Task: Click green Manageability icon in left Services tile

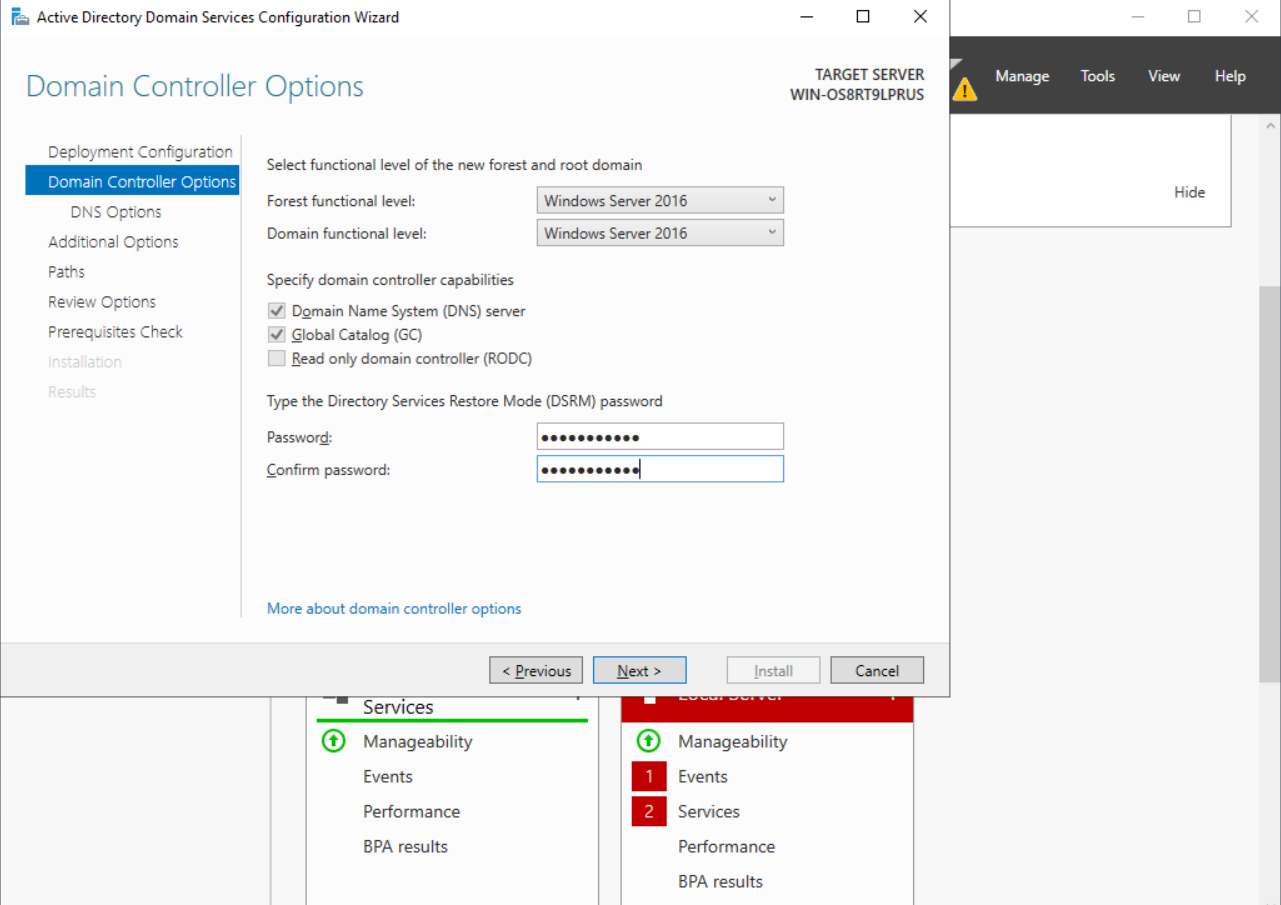Action: [x=333, y=741]
